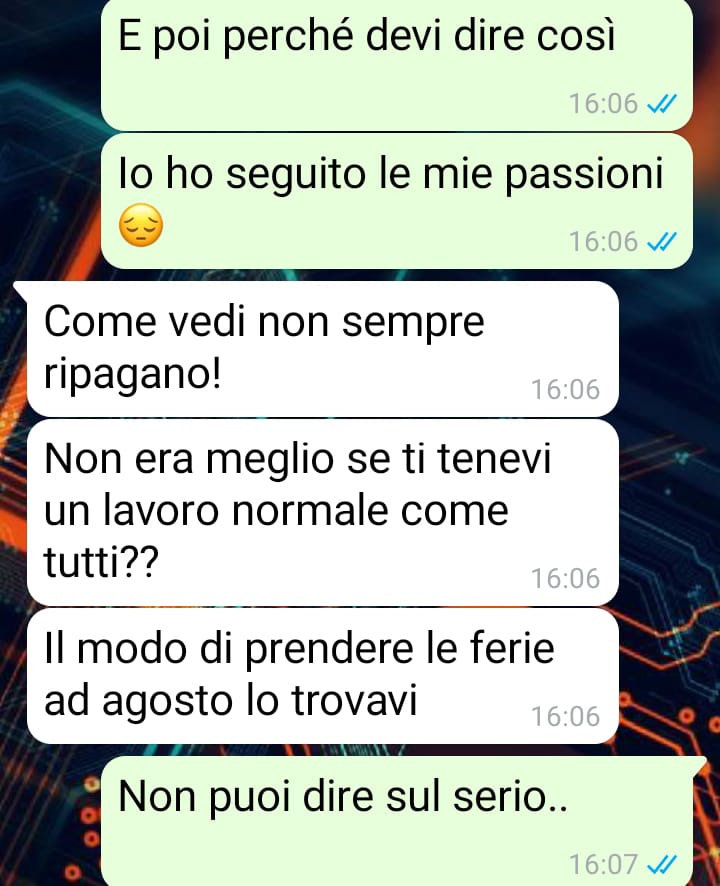
Task: Click 16:07 timestamp on last message
Action: point(604,865)
